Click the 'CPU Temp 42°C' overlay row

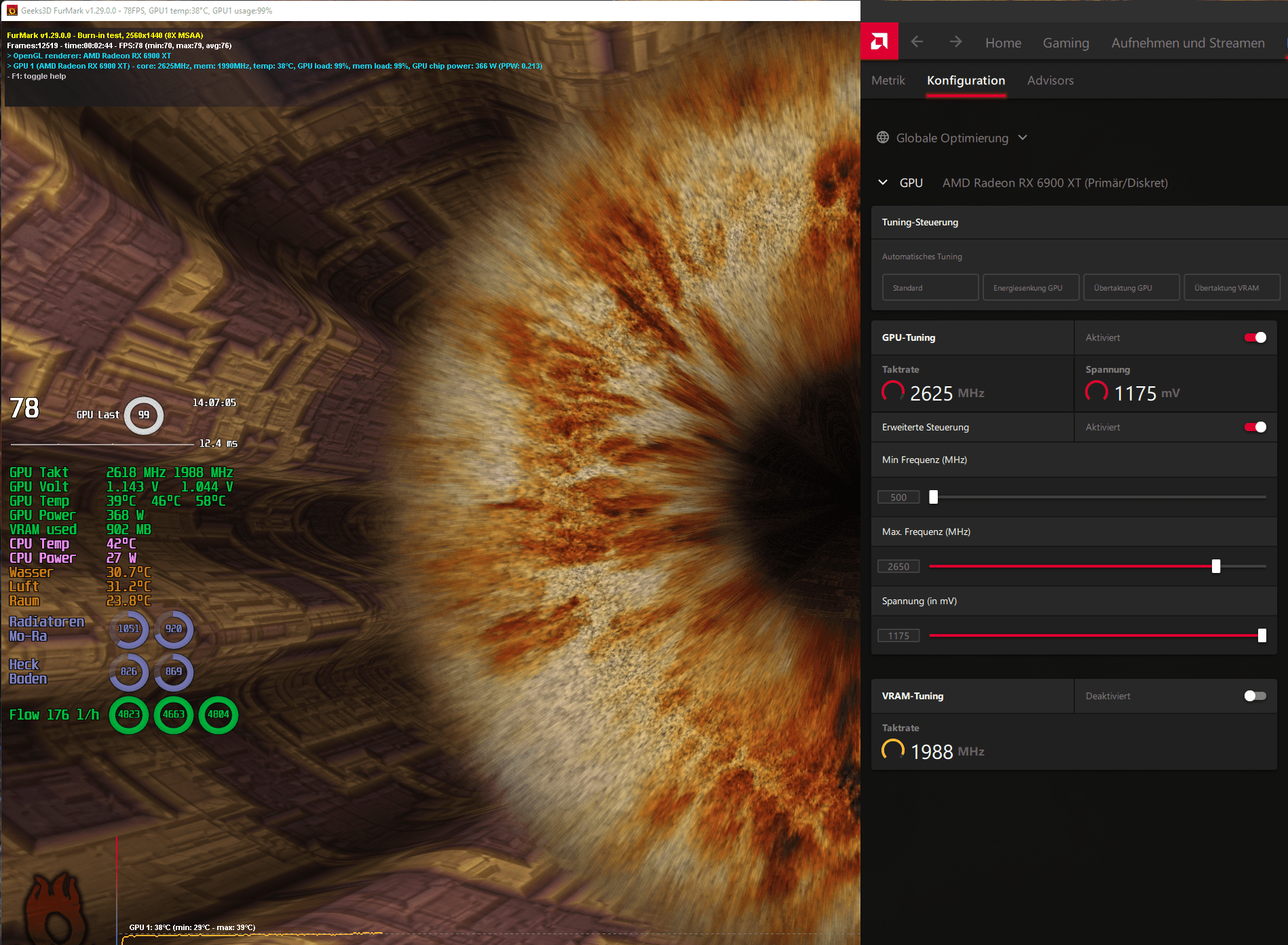(73, 544)
